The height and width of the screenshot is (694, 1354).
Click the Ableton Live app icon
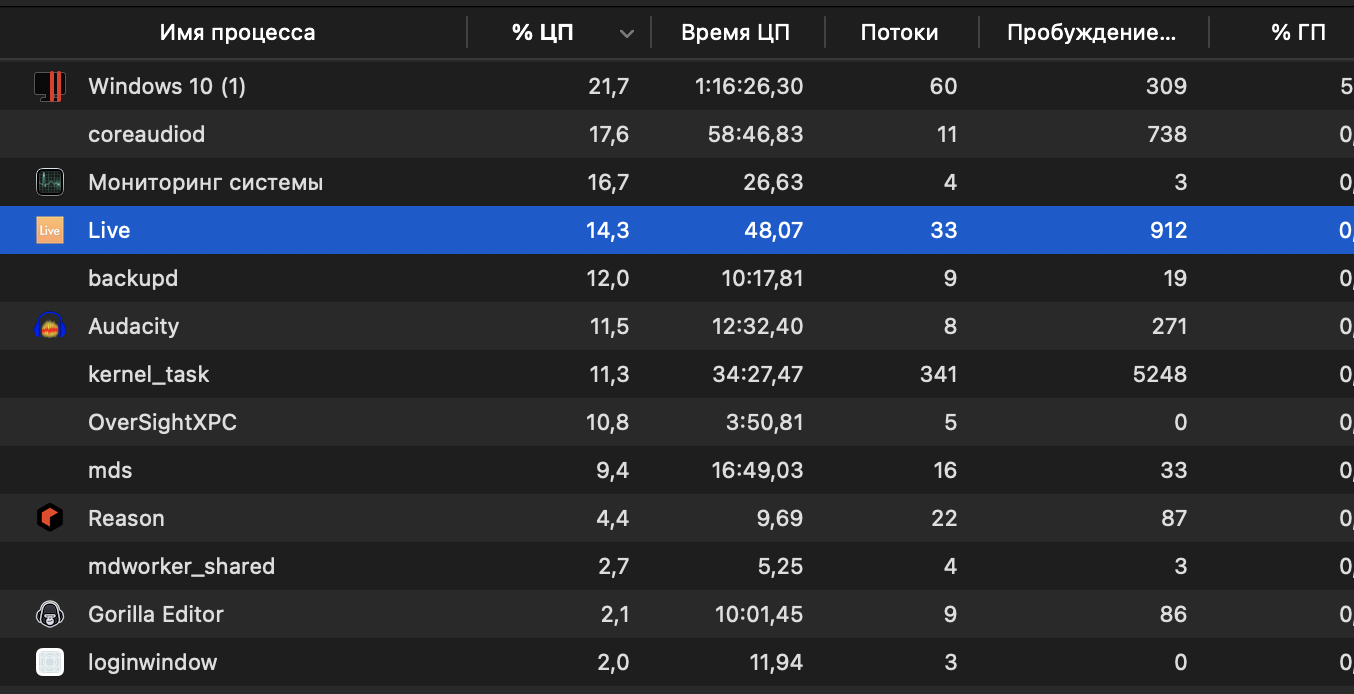point(50,230)
